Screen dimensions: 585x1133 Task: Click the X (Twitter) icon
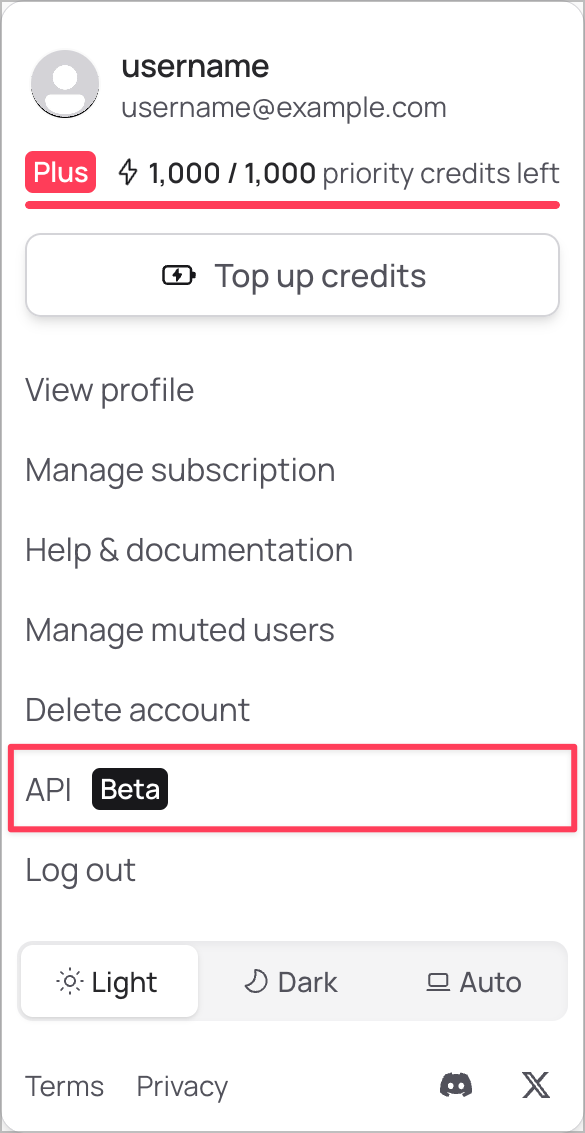point(536,1085)
